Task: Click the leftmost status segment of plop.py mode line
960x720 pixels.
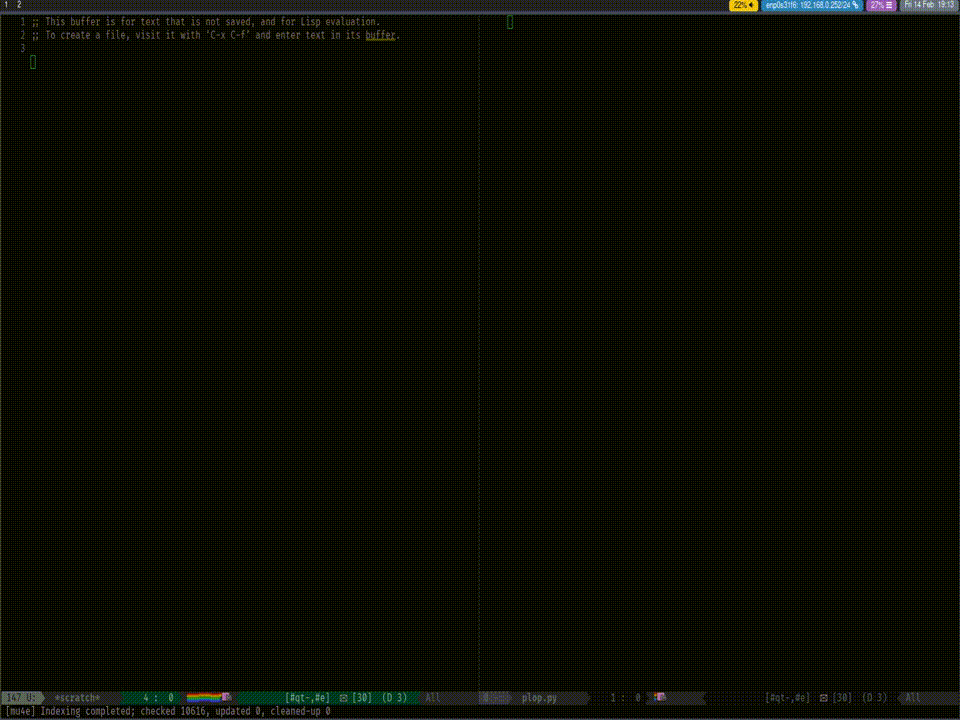Action: pos(495,698)
